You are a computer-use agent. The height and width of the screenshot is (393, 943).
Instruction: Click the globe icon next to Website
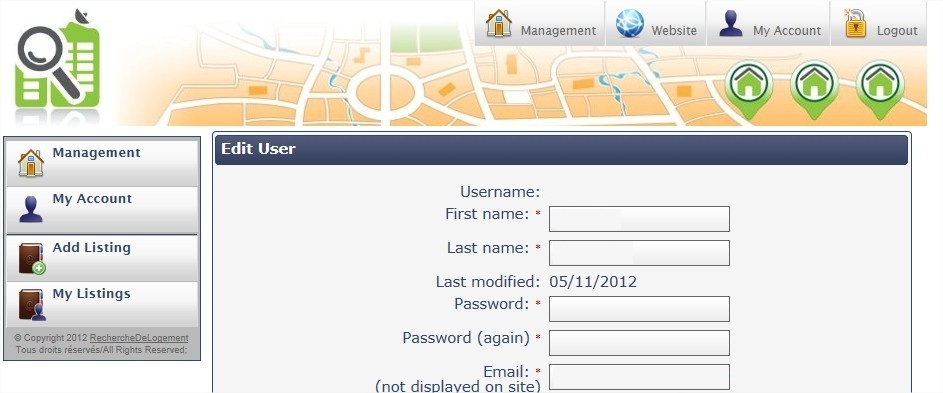click(x=630, y=24)
